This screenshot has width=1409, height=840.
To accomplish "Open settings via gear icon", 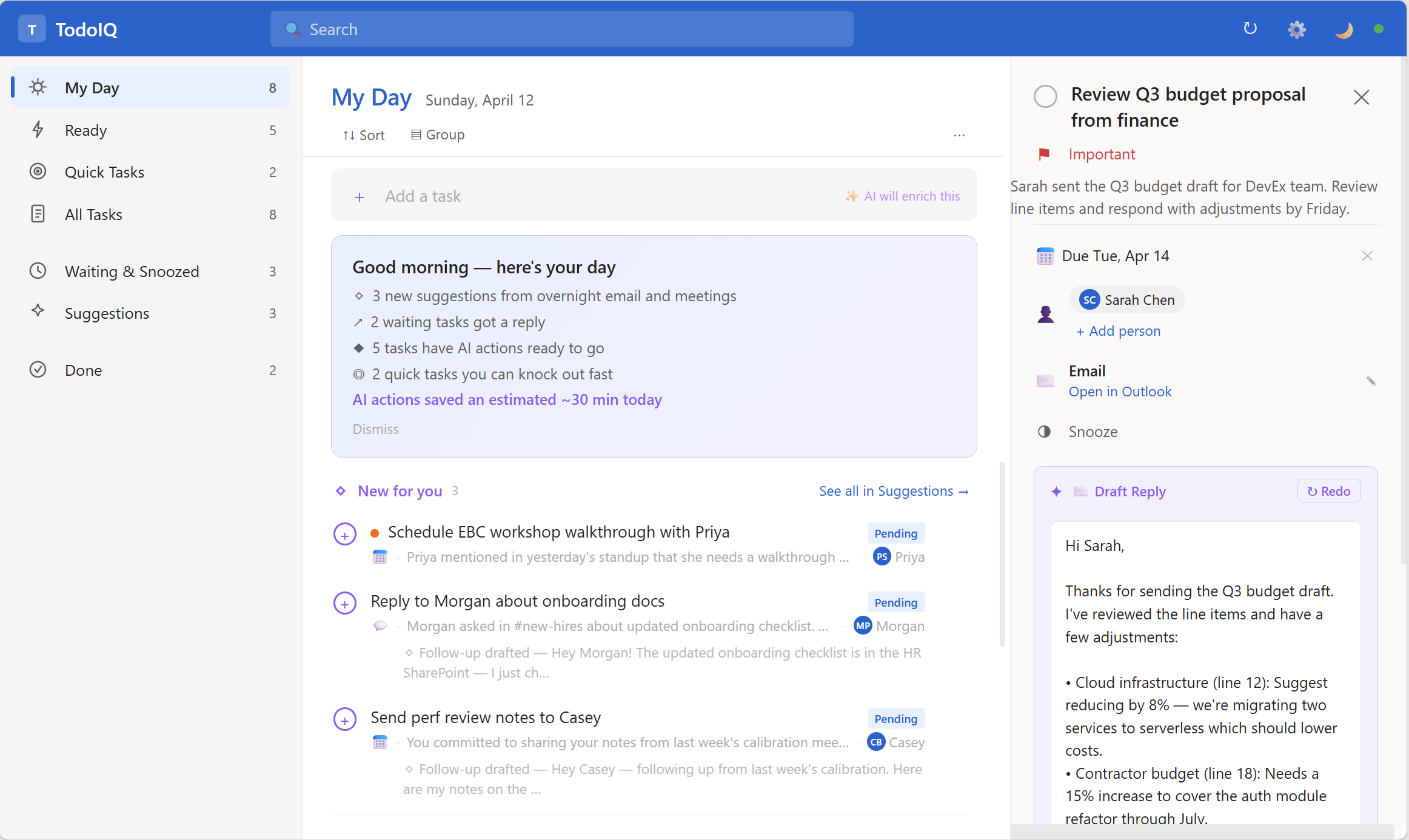I will 1296,29.
